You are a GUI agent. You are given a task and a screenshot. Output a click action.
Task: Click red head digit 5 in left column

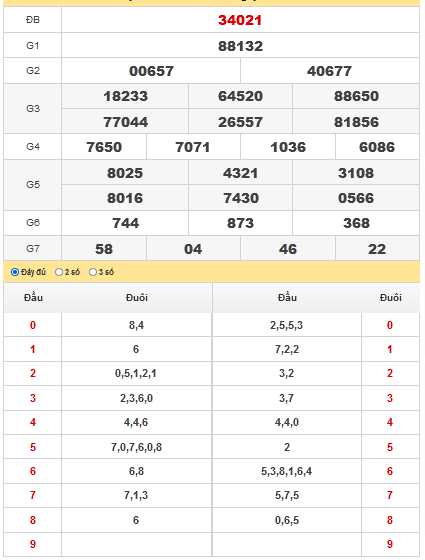(33, 447)
